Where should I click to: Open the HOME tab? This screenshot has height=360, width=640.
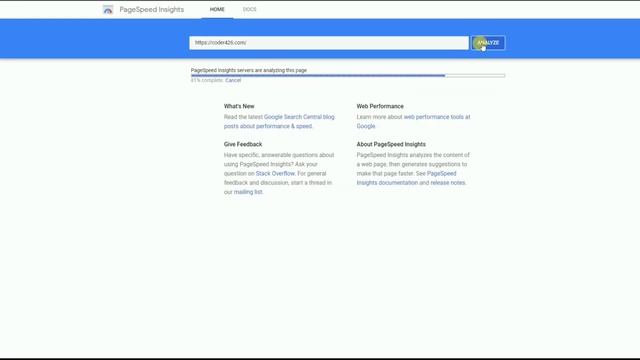[217, 9]
